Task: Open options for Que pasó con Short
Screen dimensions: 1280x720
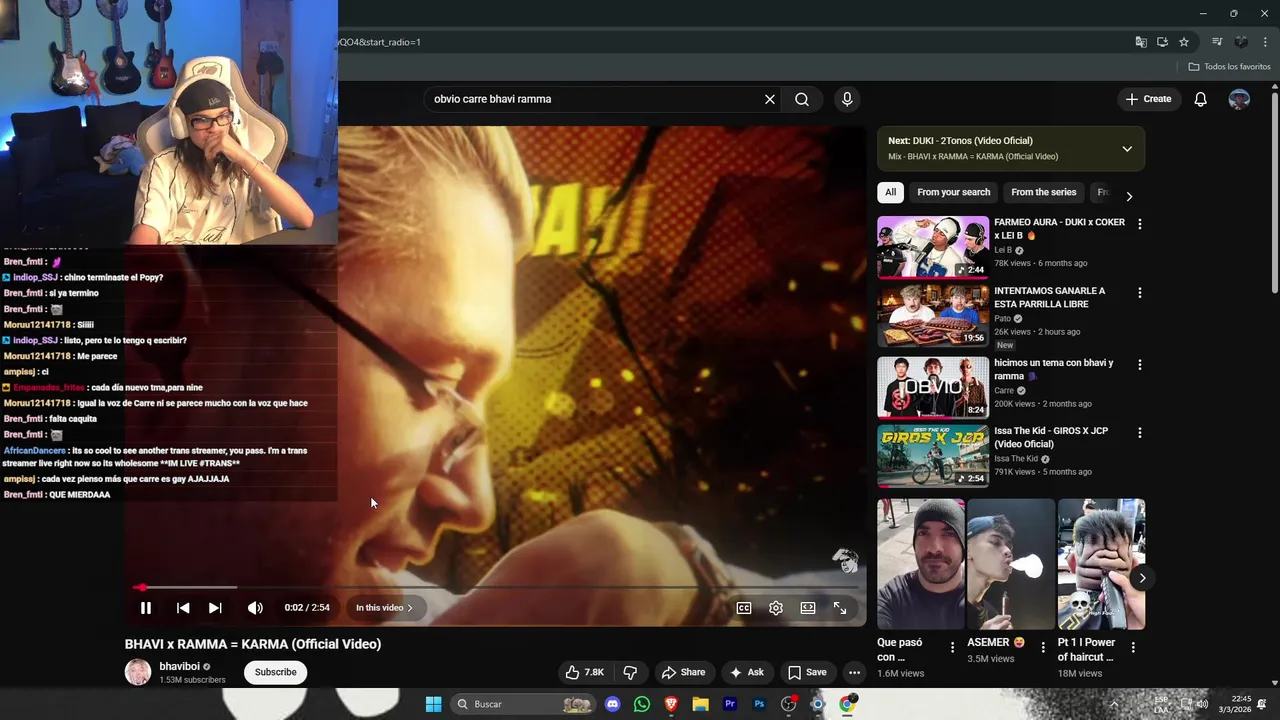Action: pyautogui.click(x=952, y=647)
